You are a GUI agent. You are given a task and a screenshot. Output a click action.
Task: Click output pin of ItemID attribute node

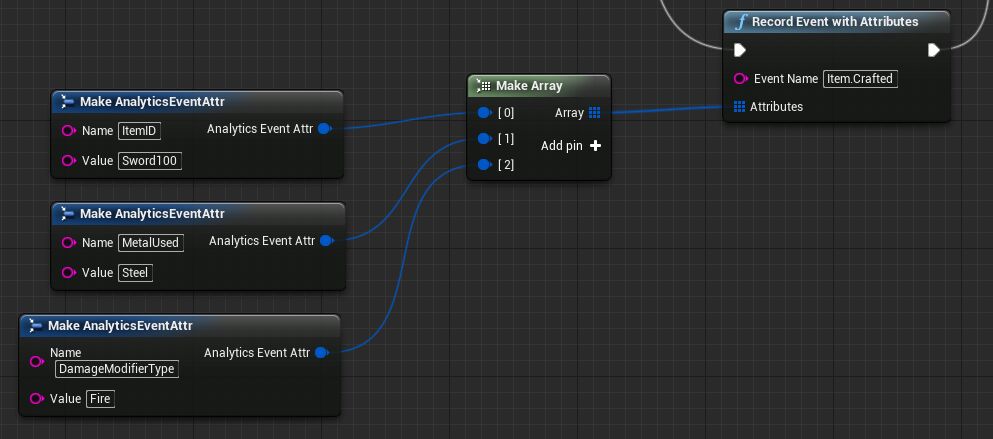(325, 129)
